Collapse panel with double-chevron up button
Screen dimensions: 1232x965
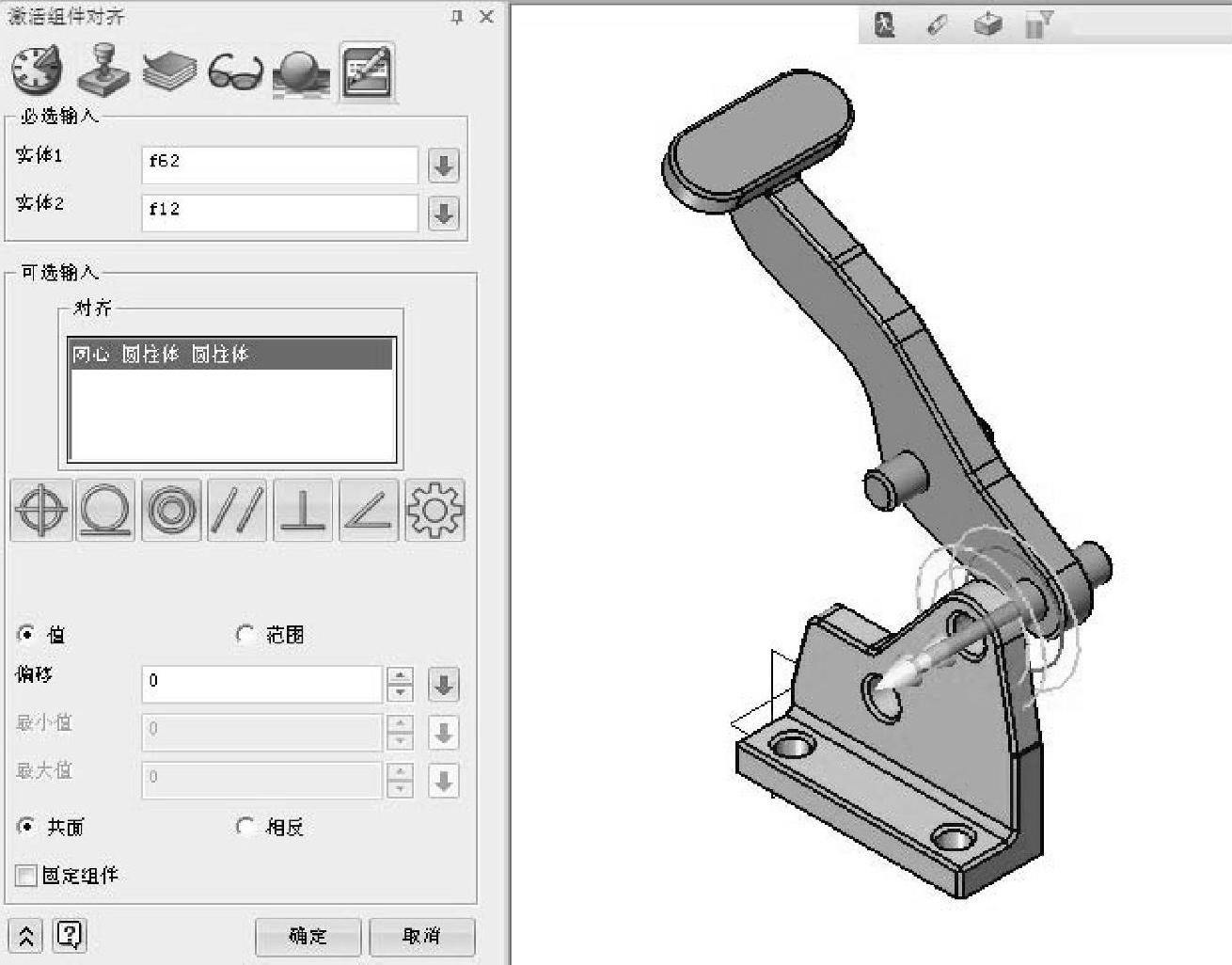coord(26,936)
